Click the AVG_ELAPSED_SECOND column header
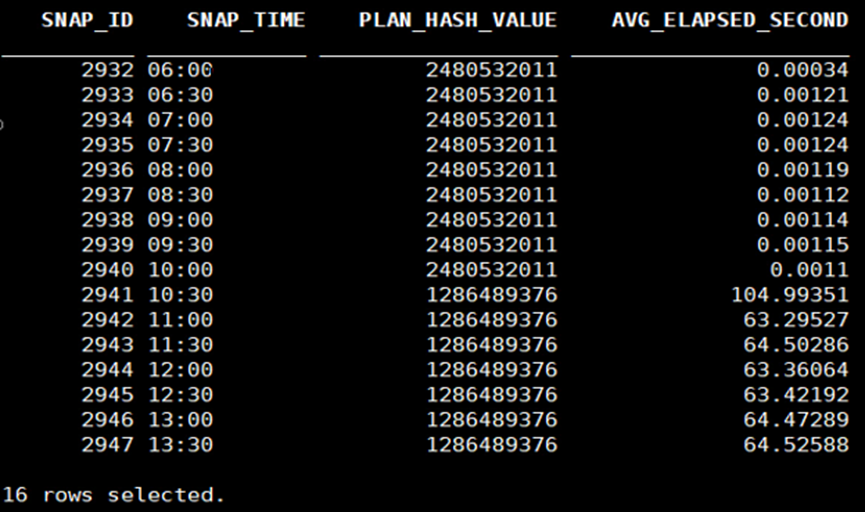Image resolution: width=865 pixels, height=512 pixels. (x=730, y=20)
